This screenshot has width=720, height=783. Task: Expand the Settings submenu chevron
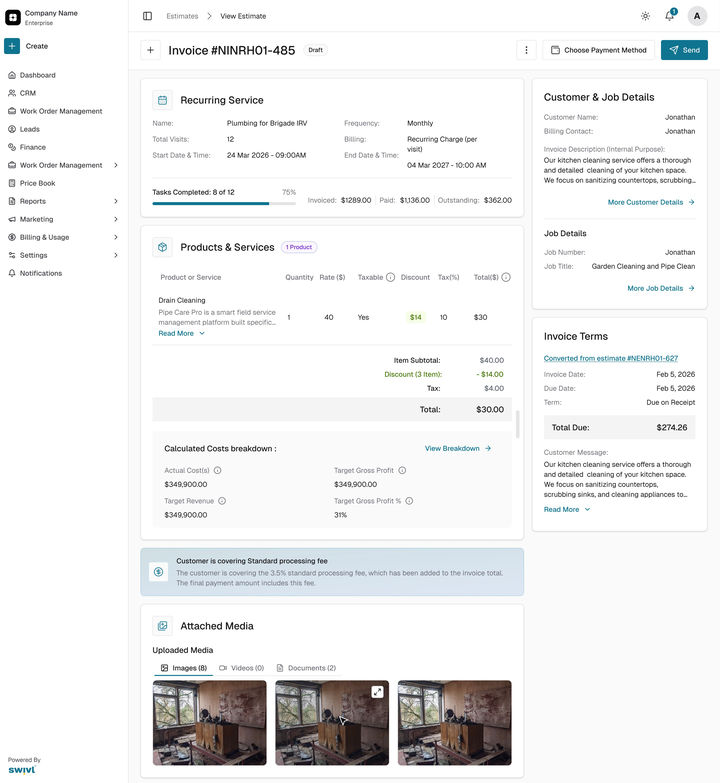116,255
